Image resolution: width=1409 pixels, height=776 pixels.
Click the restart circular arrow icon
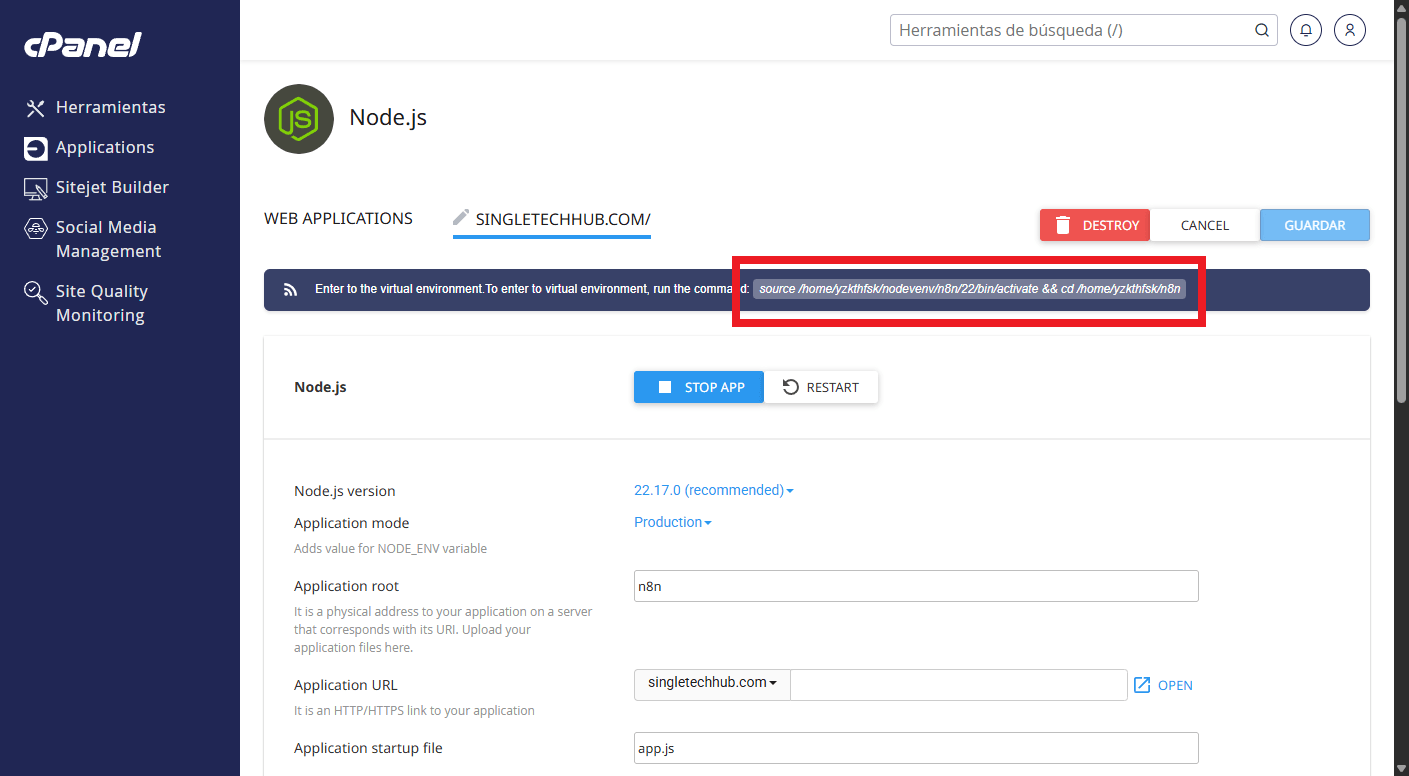point(791,387)
